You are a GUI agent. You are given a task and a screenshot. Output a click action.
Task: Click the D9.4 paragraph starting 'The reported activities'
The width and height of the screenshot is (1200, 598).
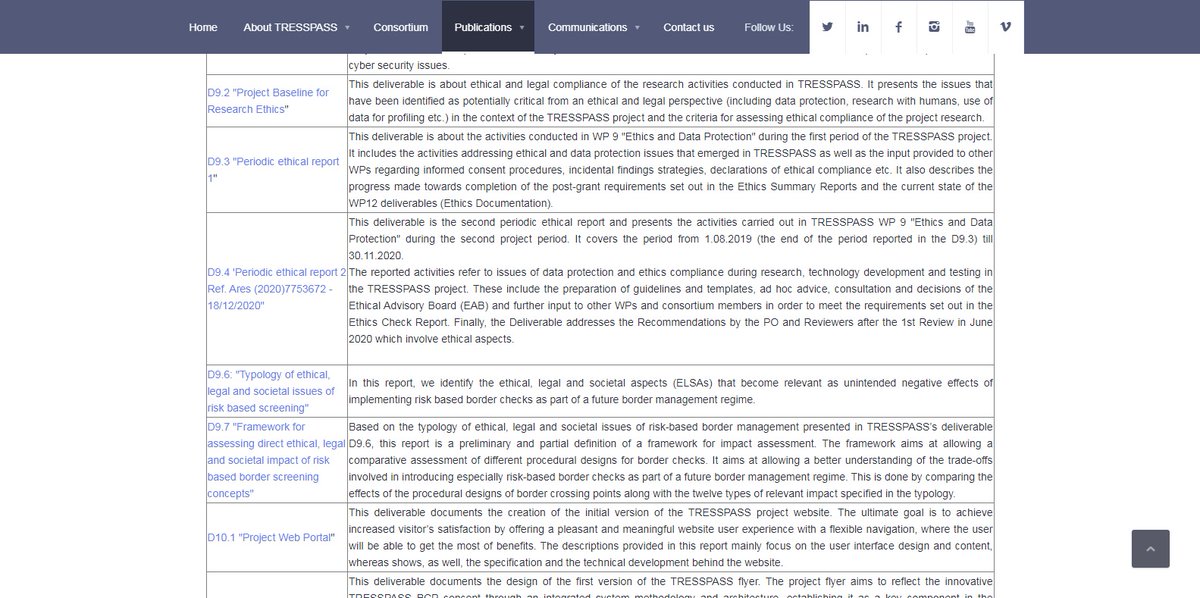click(x=670, y=306)
